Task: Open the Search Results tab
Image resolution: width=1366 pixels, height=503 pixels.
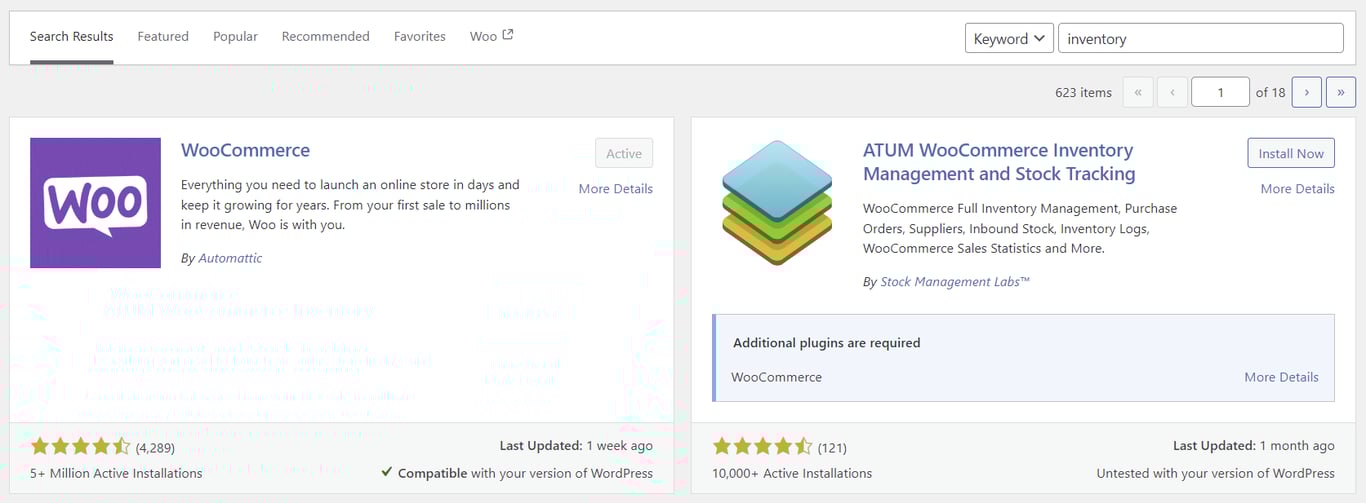Action: 71,37
